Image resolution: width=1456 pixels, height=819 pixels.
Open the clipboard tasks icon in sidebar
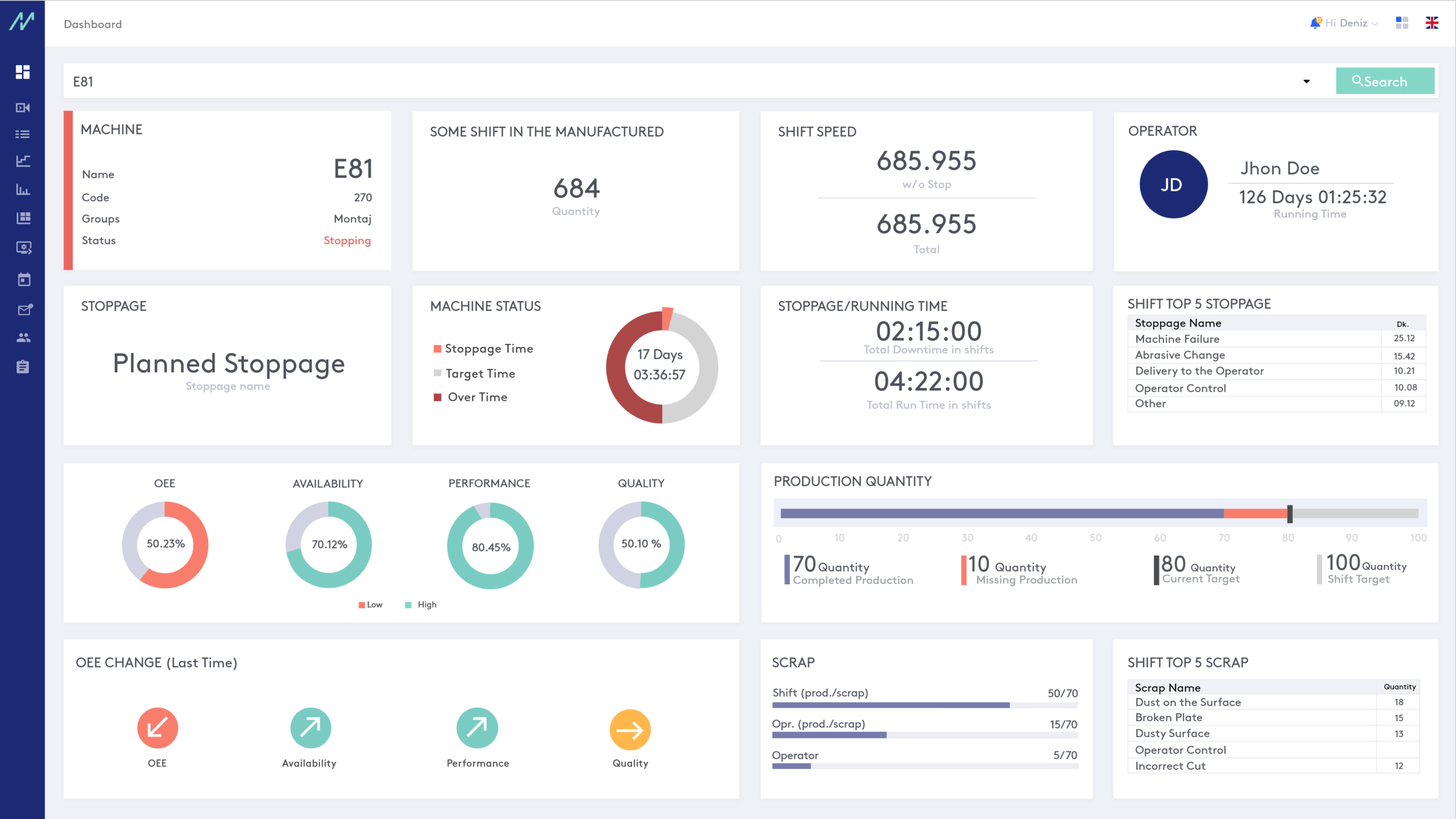click(23, 366)
